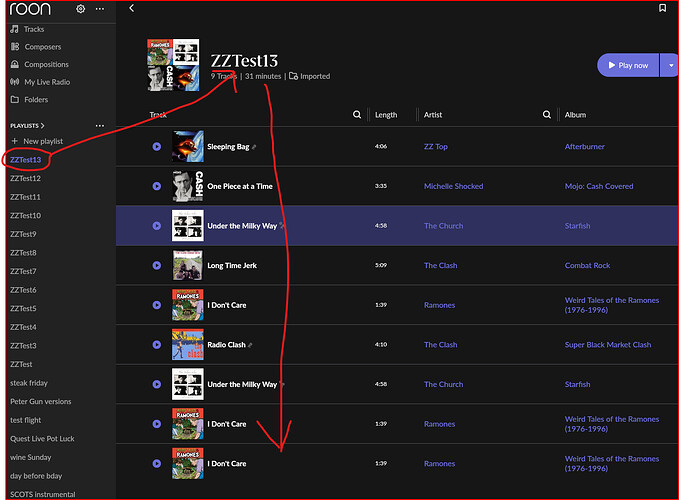Select the ZZTest7 playlist

23,271
